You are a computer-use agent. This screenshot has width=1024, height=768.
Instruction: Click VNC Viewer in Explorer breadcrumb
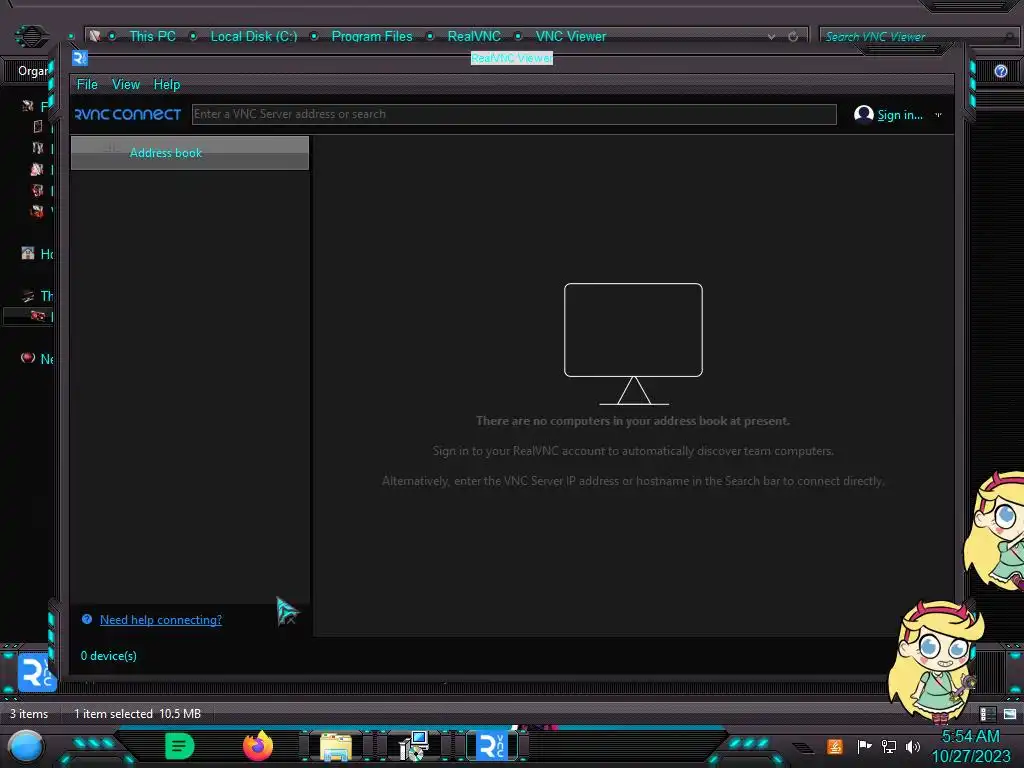pos(571,37)
